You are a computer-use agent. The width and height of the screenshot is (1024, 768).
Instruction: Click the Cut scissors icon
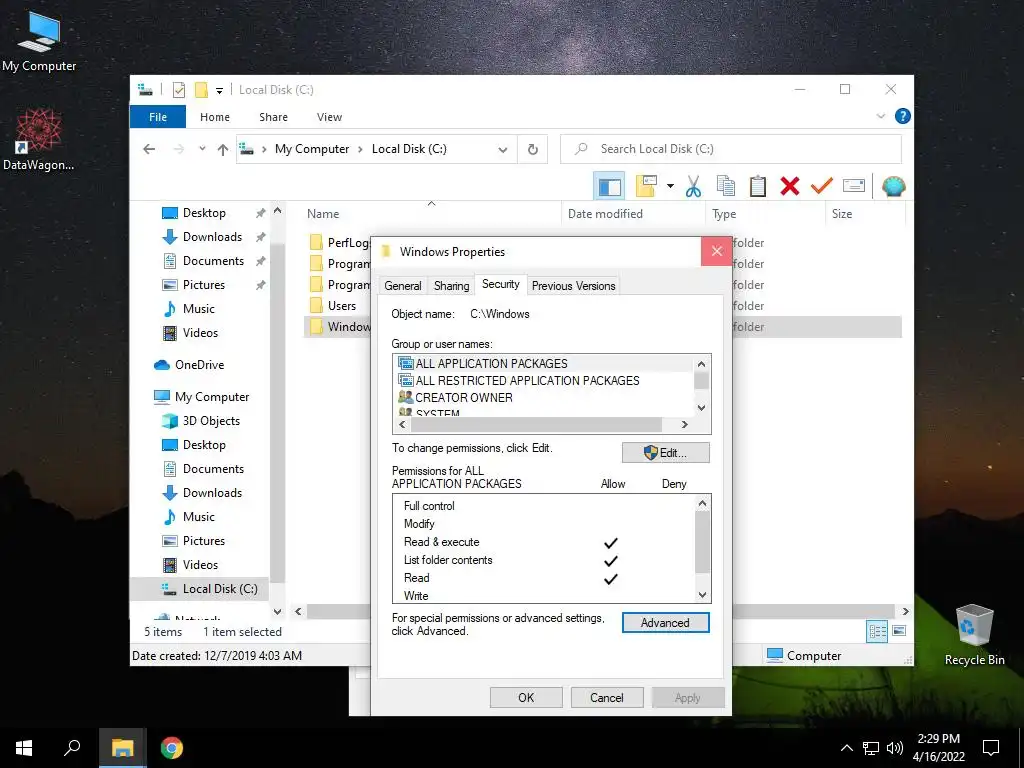click(694, 187)
